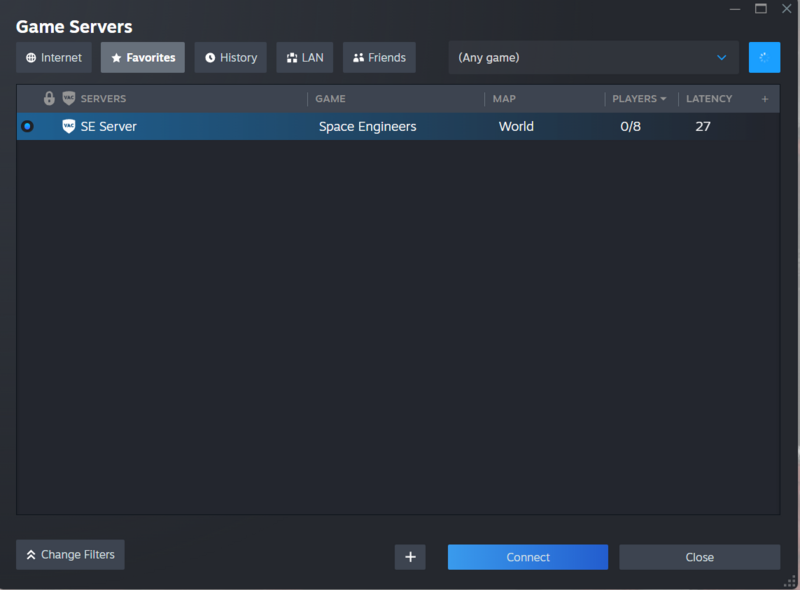This screenshot has height=590, width=800.
Task: Close the Game Servers dialog
Action: click(x=699, y=557)
